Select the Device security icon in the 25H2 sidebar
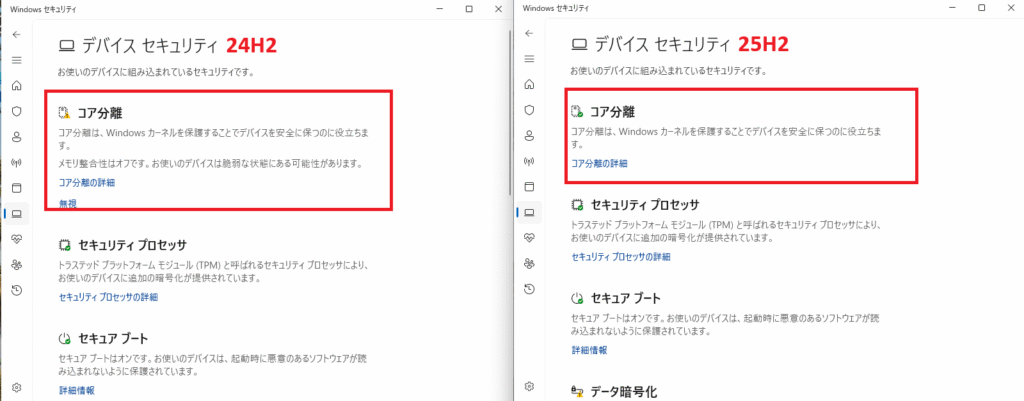This screenshot has height=401, width=1024. coord(528,213)
